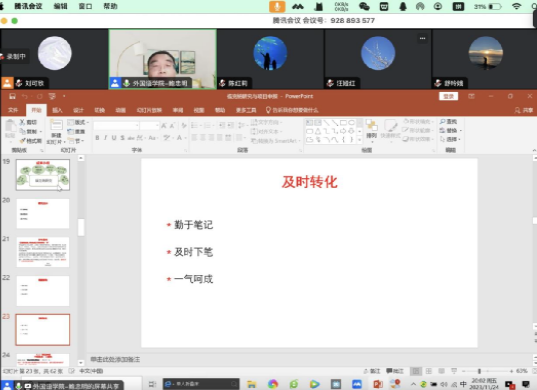Open the 窗口 menu in macOS menu bar
Image resolution: width=537 pixels, height=390 pixels.
click(x=85, y=6)
